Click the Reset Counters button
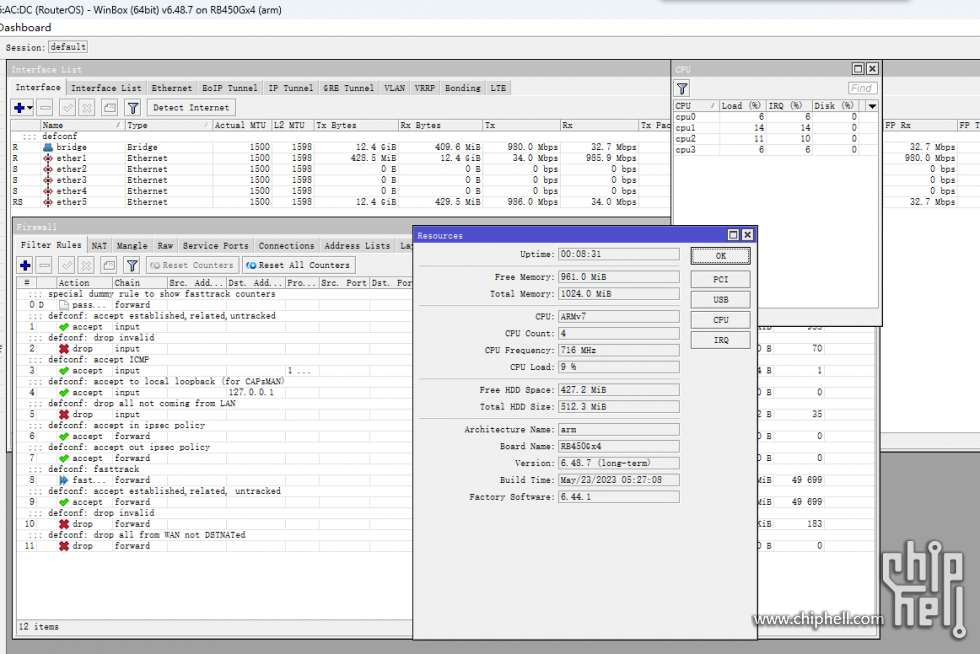The width and height of the screenshot is (980, 654). point(192,265)
